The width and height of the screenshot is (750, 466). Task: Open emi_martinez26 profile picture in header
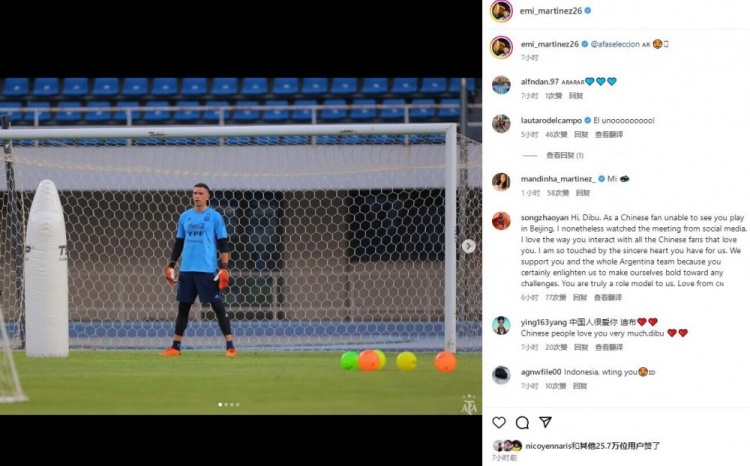point(501,11)
